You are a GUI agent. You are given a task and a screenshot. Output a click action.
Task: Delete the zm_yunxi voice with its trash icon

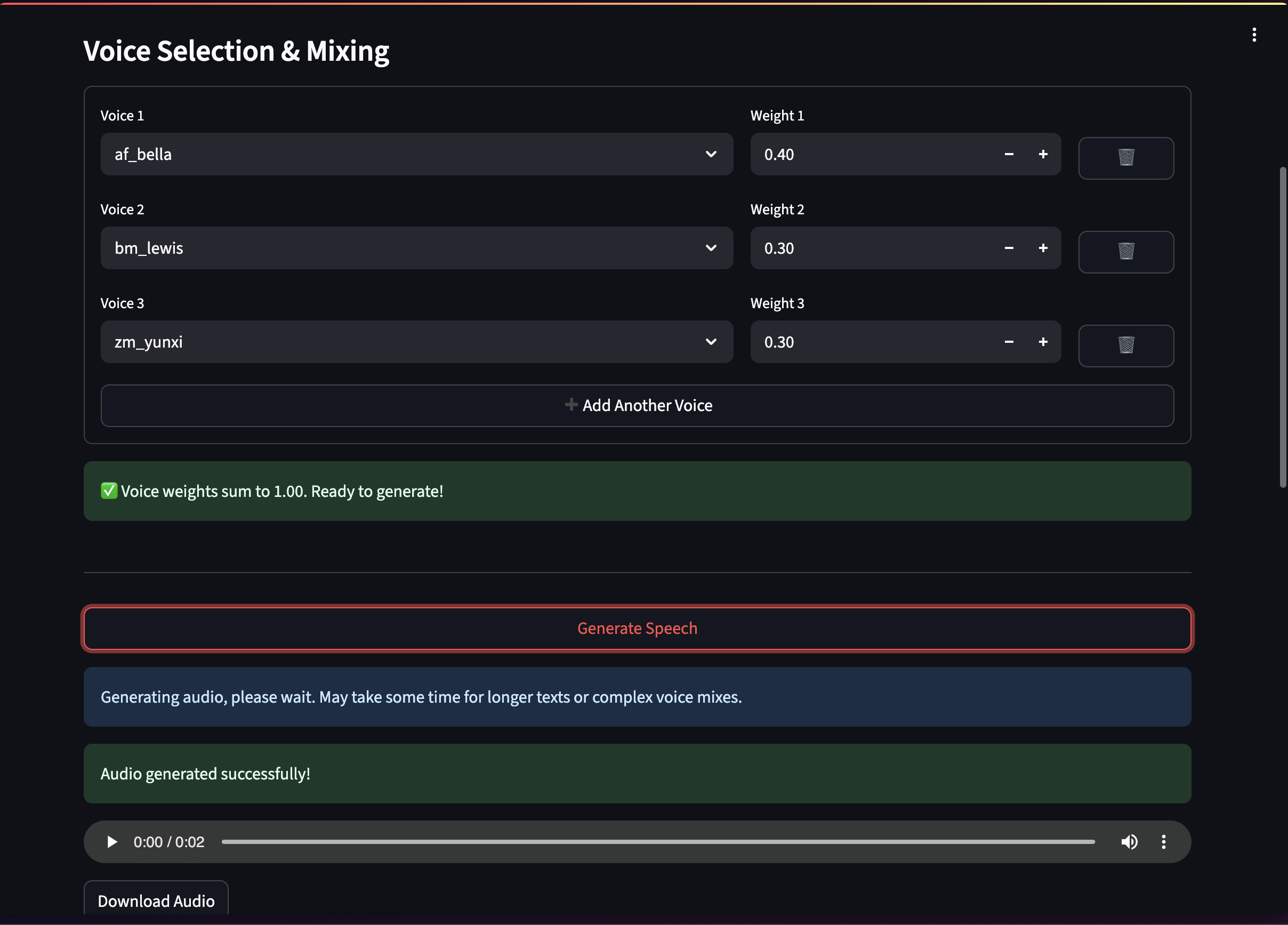[1125, 345]
